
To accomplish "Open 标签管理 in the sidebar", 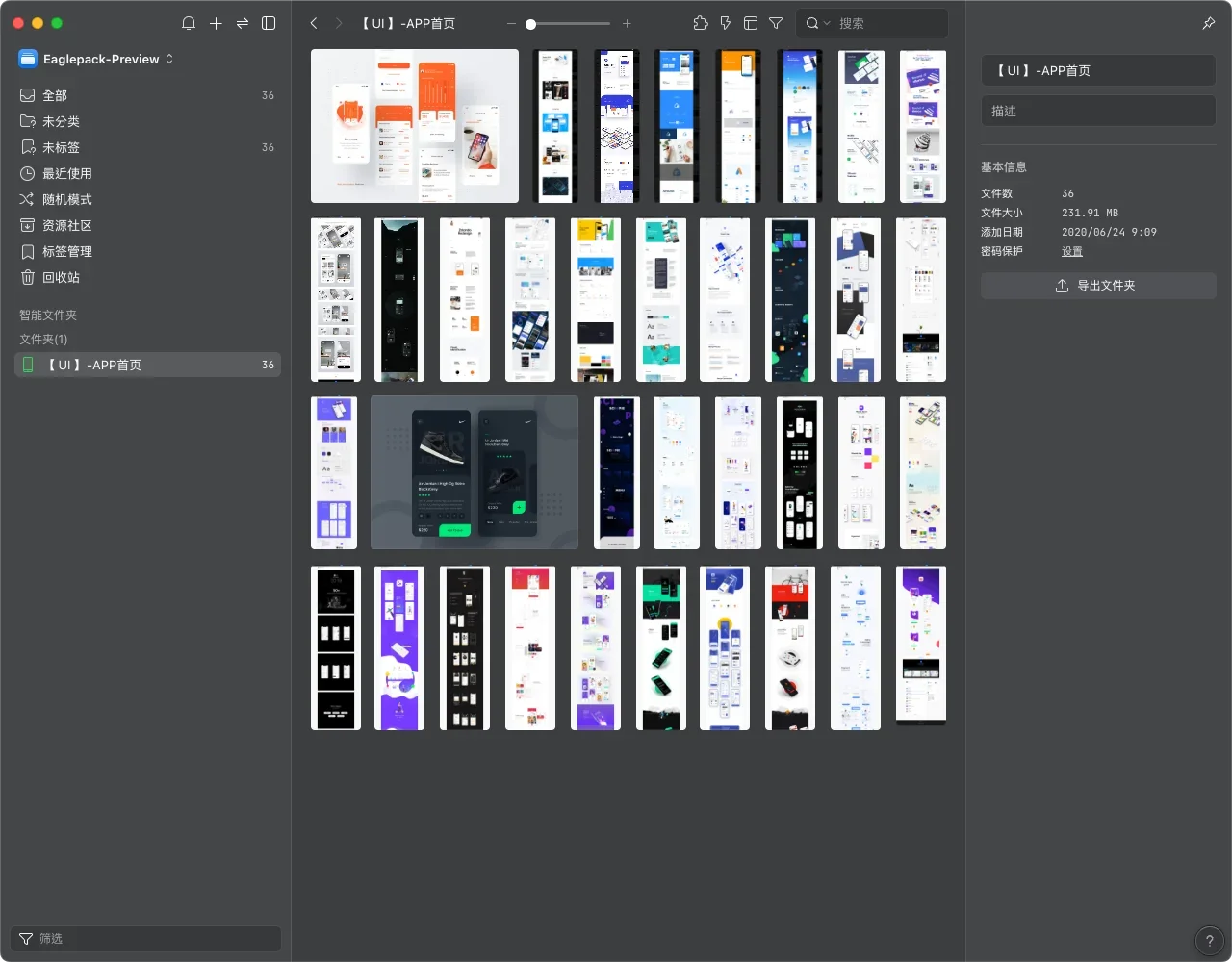I will (x=67, y=251).
